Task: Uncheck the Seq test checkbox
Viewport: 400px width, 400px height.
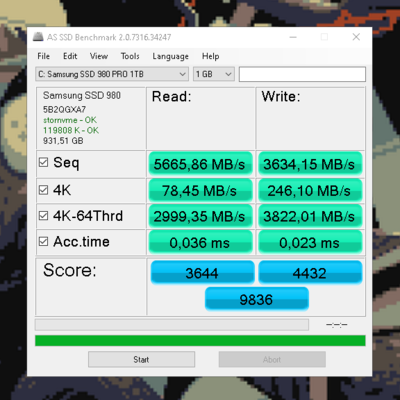Action: pos(43,162)
